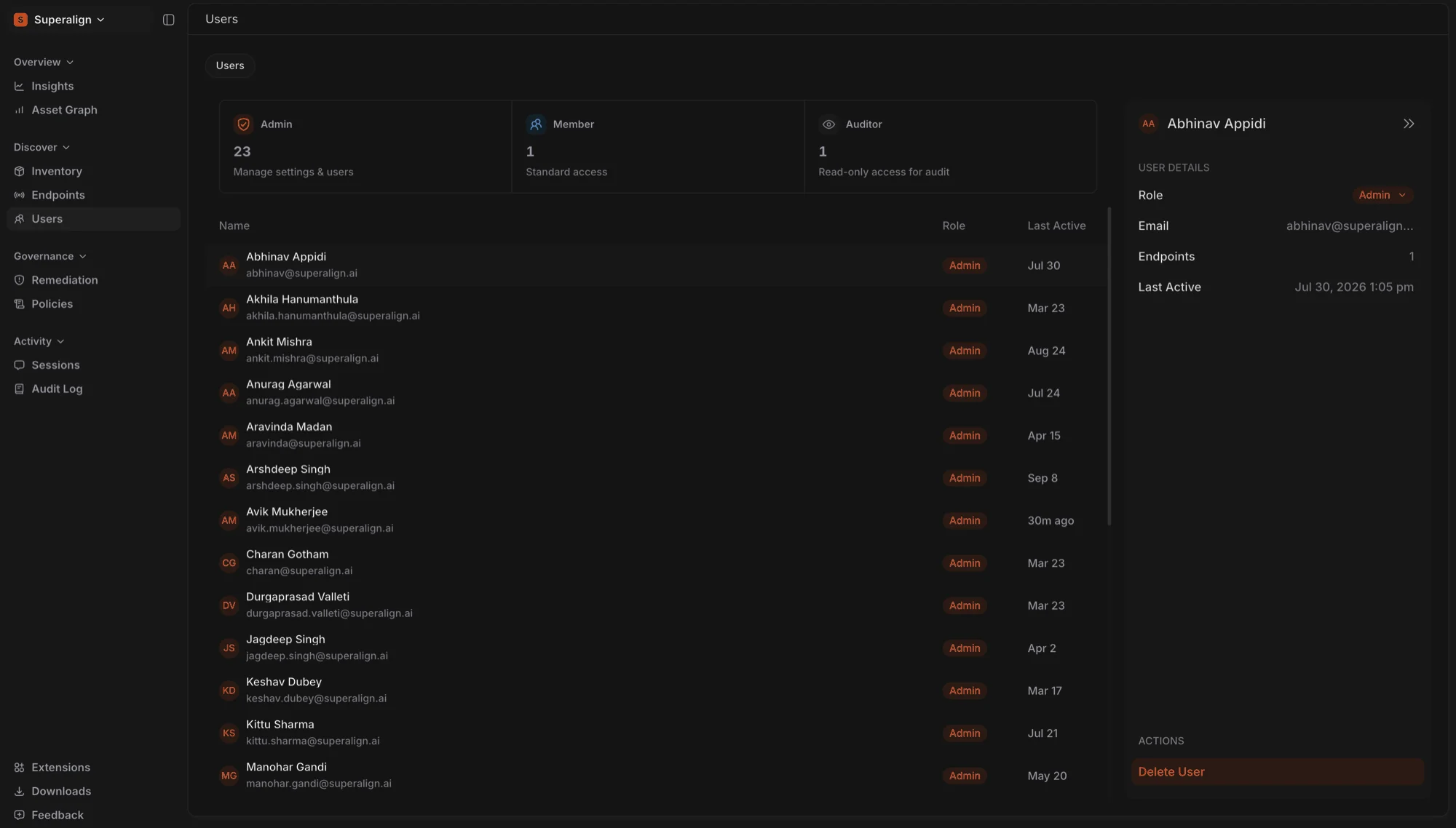Select the Auditor role card

click(x=950, y=146)
